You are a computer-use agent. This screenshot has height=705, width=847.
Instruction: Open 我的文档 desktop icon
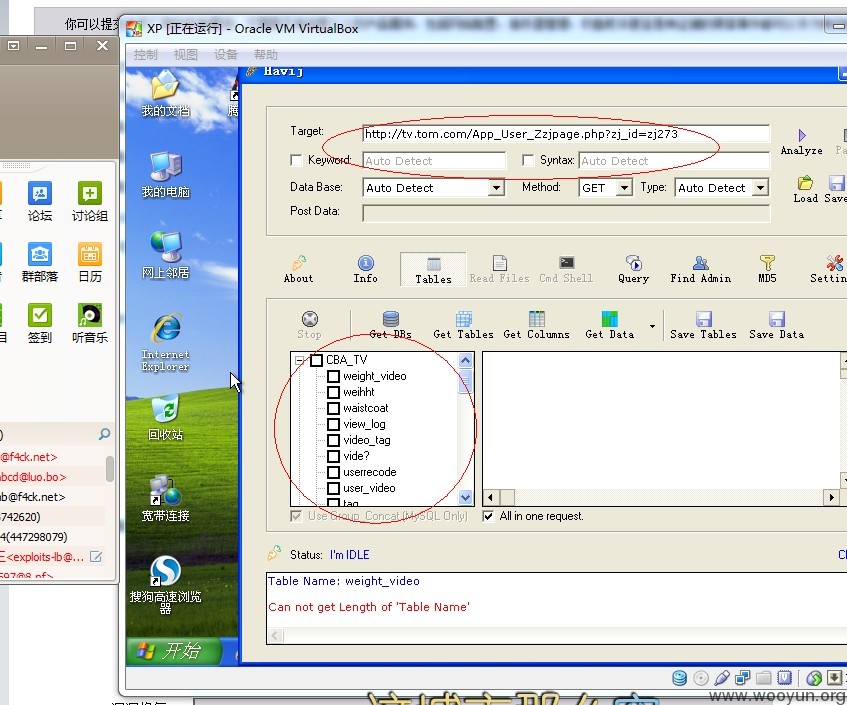coord(165,93)
